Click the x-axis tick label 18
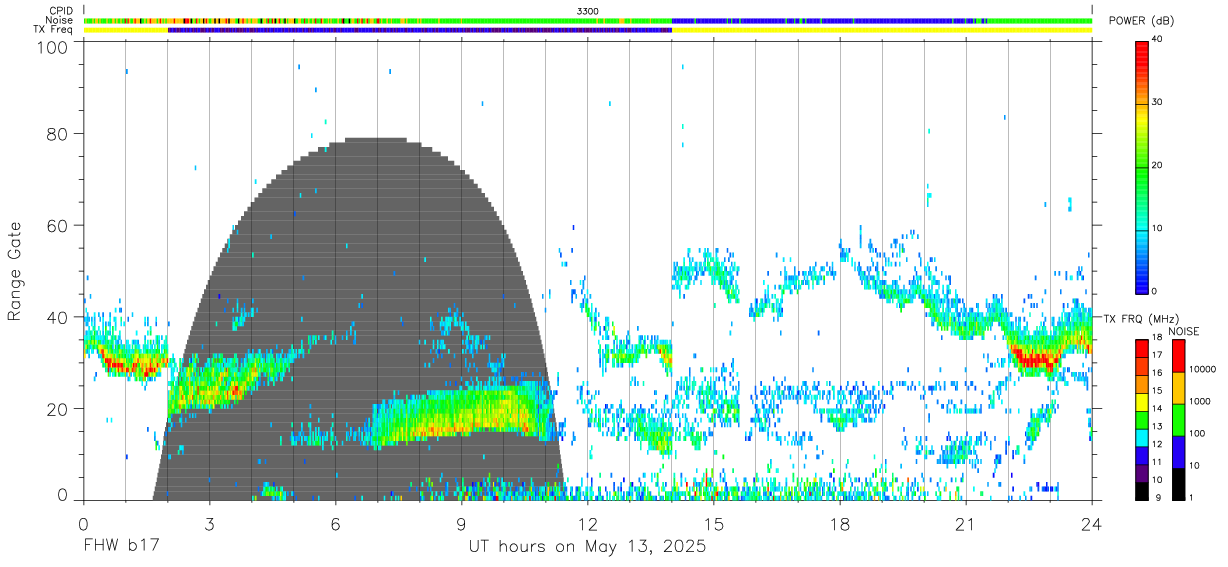The height and width of the screenshot is (567, 1228). tap(840, 523)
